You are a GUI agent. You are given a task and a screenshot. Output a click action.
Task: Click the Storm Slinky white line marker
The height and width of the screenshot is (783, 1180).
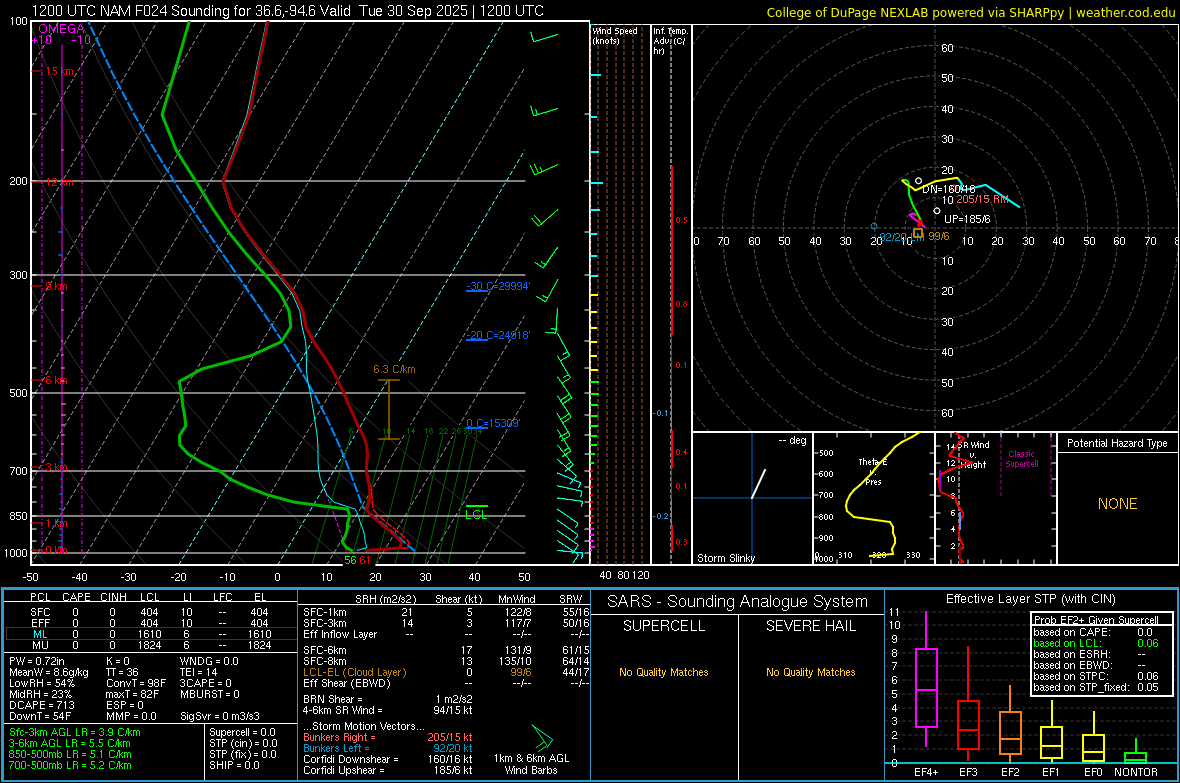[x=759, y=483]
